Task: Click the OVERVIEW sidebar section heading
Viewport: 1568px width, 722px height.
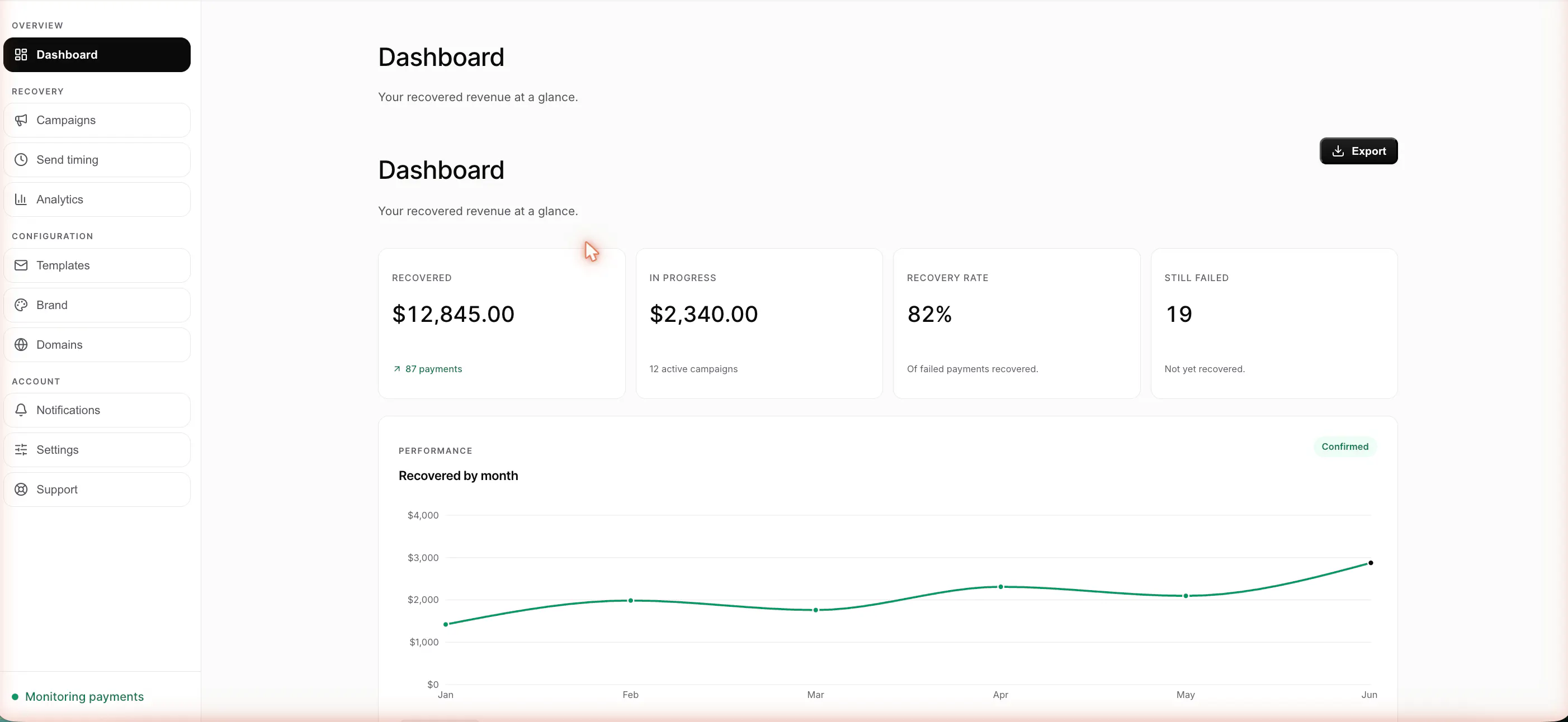Action: 37,26
